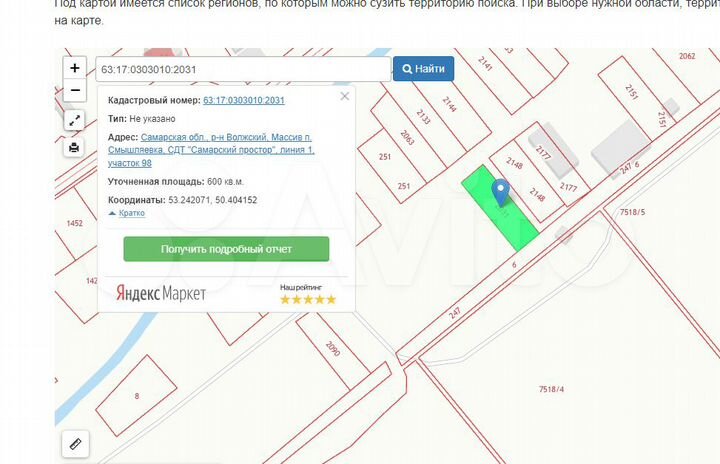
Task: Click the Уточненная площадь 600 кв.м. text
Action: [x=176, y=182]
